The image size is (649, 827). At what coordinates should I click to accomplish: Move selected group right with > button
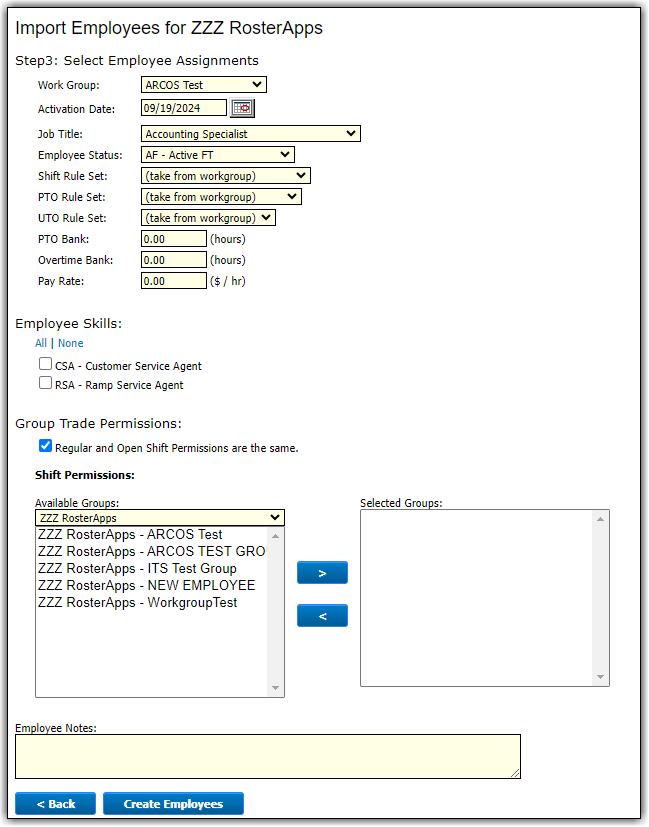(x=322, y=573)
